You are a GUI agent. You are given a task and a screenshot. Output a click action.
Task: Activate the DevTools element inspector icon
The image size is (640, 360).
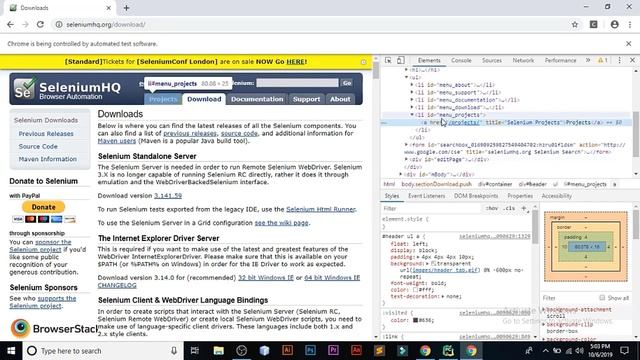point(388,60)
